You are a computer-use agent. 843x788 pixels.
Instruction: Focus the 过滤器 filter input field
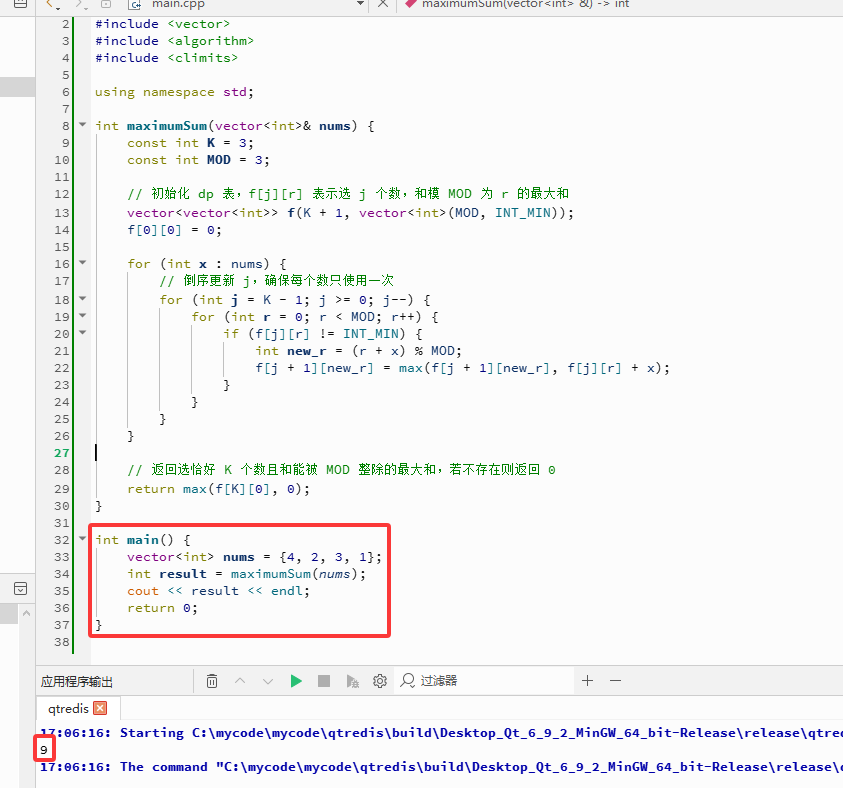pos(484,680)
